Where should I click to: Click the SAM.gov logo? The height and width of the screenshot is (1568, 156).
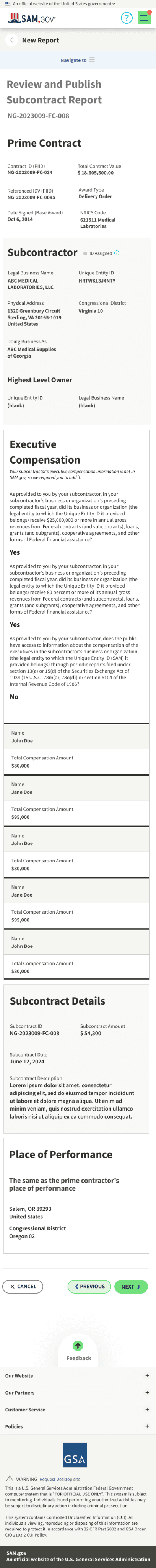pyautogui.click(x=32, y=18)
